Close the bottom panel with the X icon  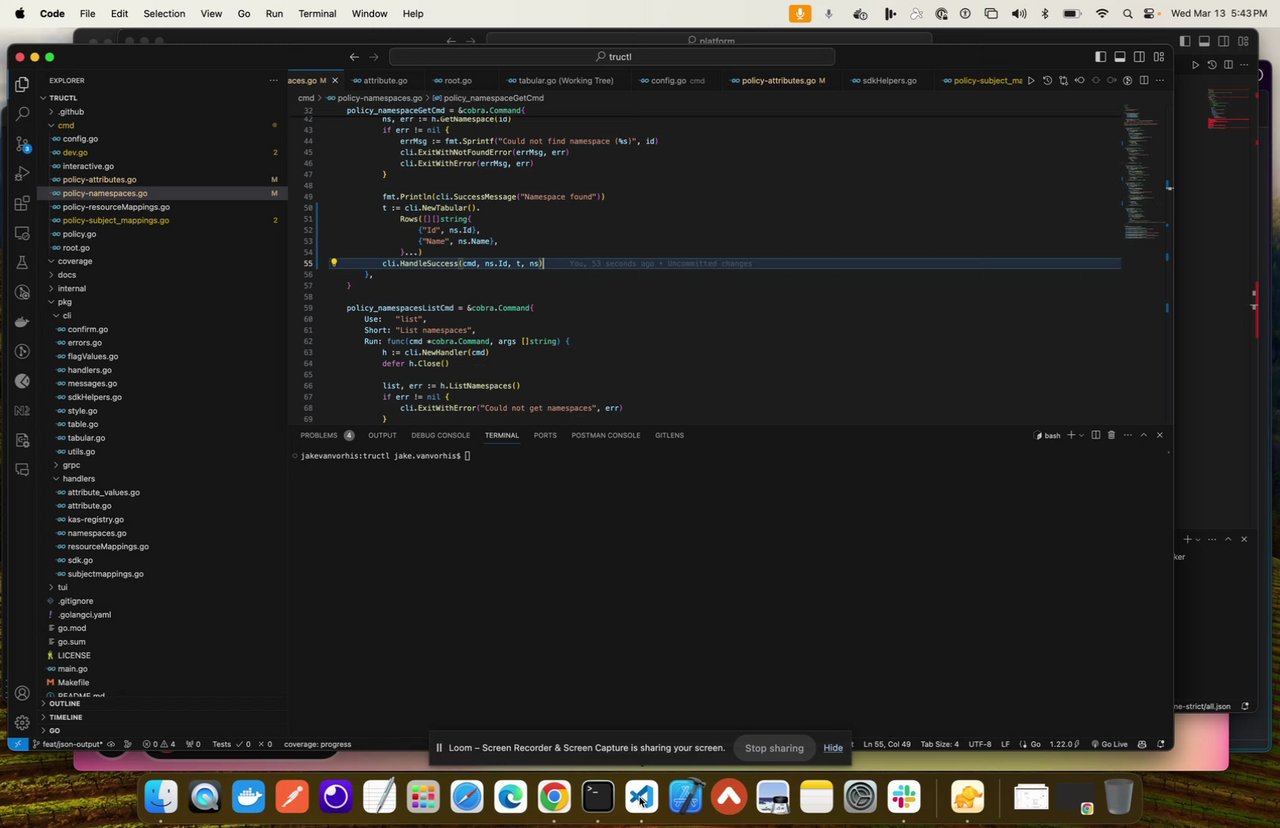(1160, 435)
